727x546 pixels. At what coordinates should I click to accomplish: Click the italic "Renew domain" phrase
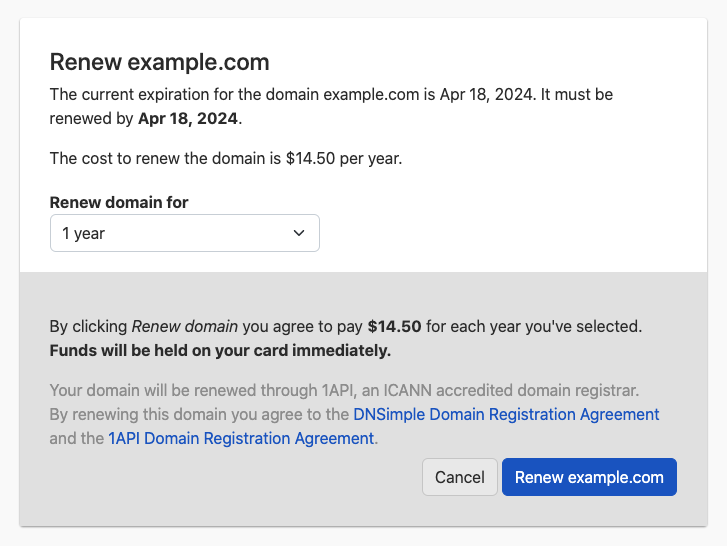[x=185, y=326]
